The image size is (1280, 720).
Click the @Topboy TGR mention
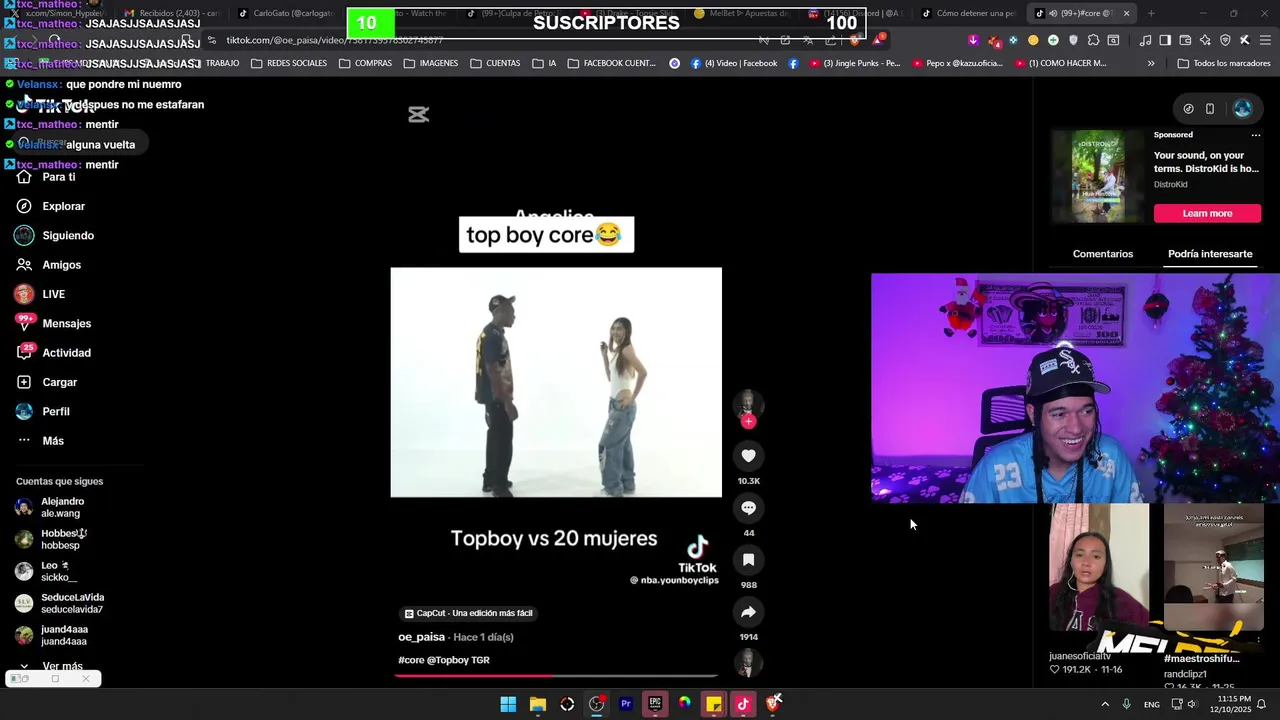[458, 660]
